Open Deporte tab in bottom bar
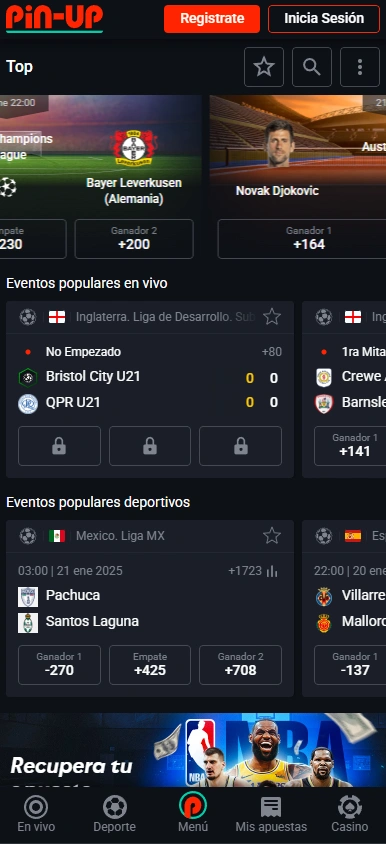386x844 pixels. [x=115, y=814]
